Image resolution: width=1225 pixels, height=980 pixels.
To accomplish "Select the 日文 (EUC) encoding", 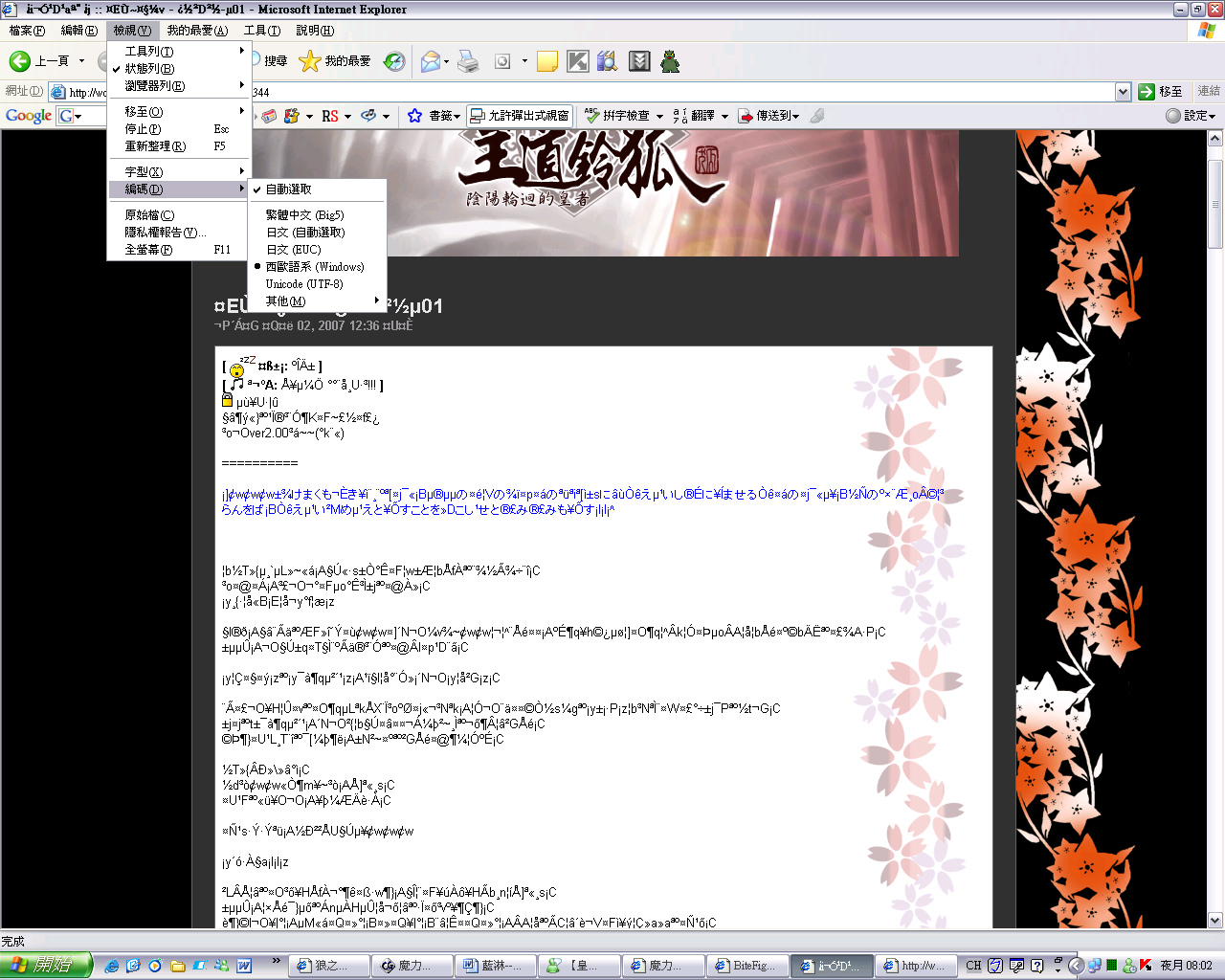I will pos(318,250).
